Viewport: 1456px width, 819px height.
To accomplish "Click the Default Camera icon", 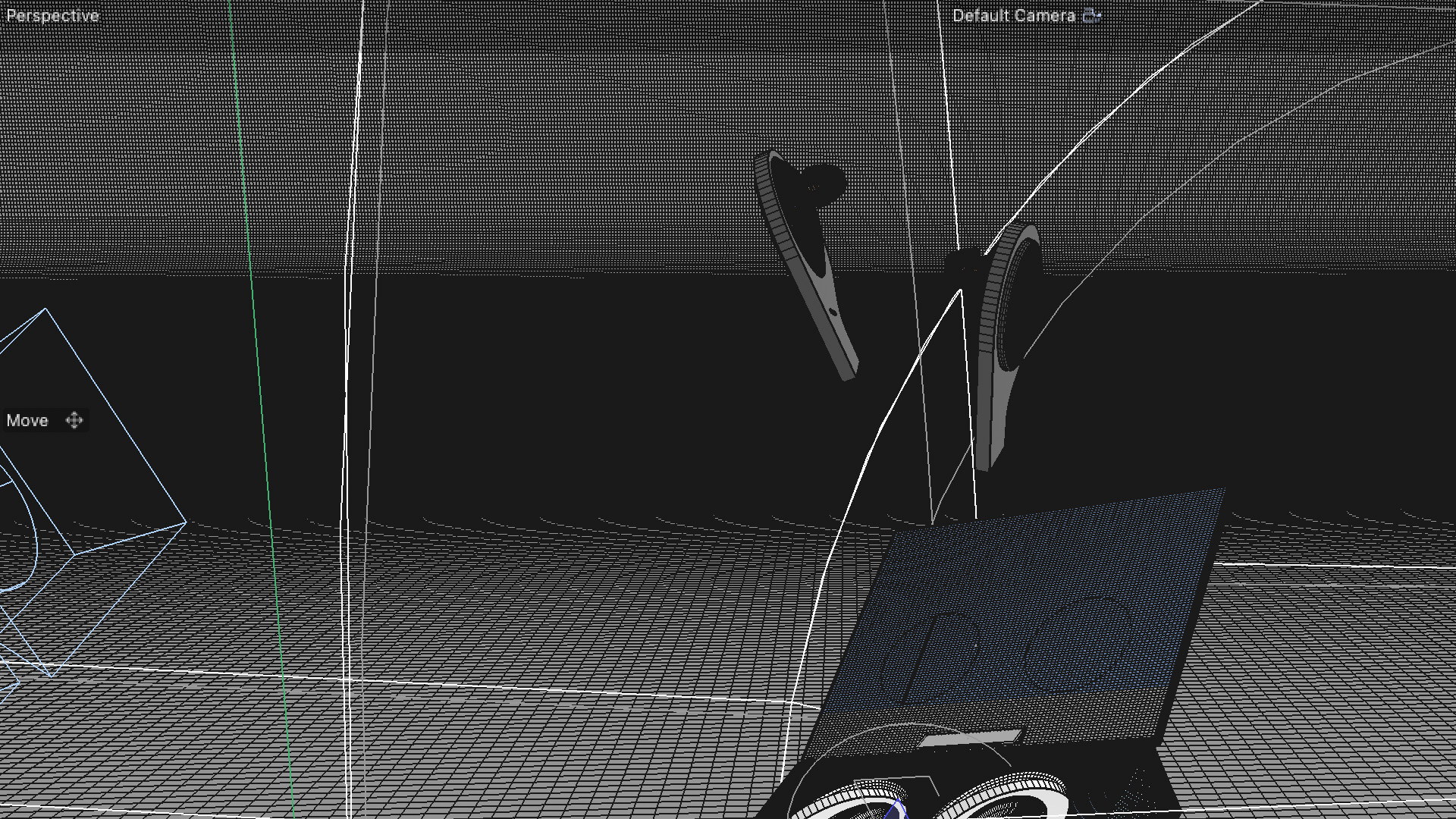I will pos(1091,15).
